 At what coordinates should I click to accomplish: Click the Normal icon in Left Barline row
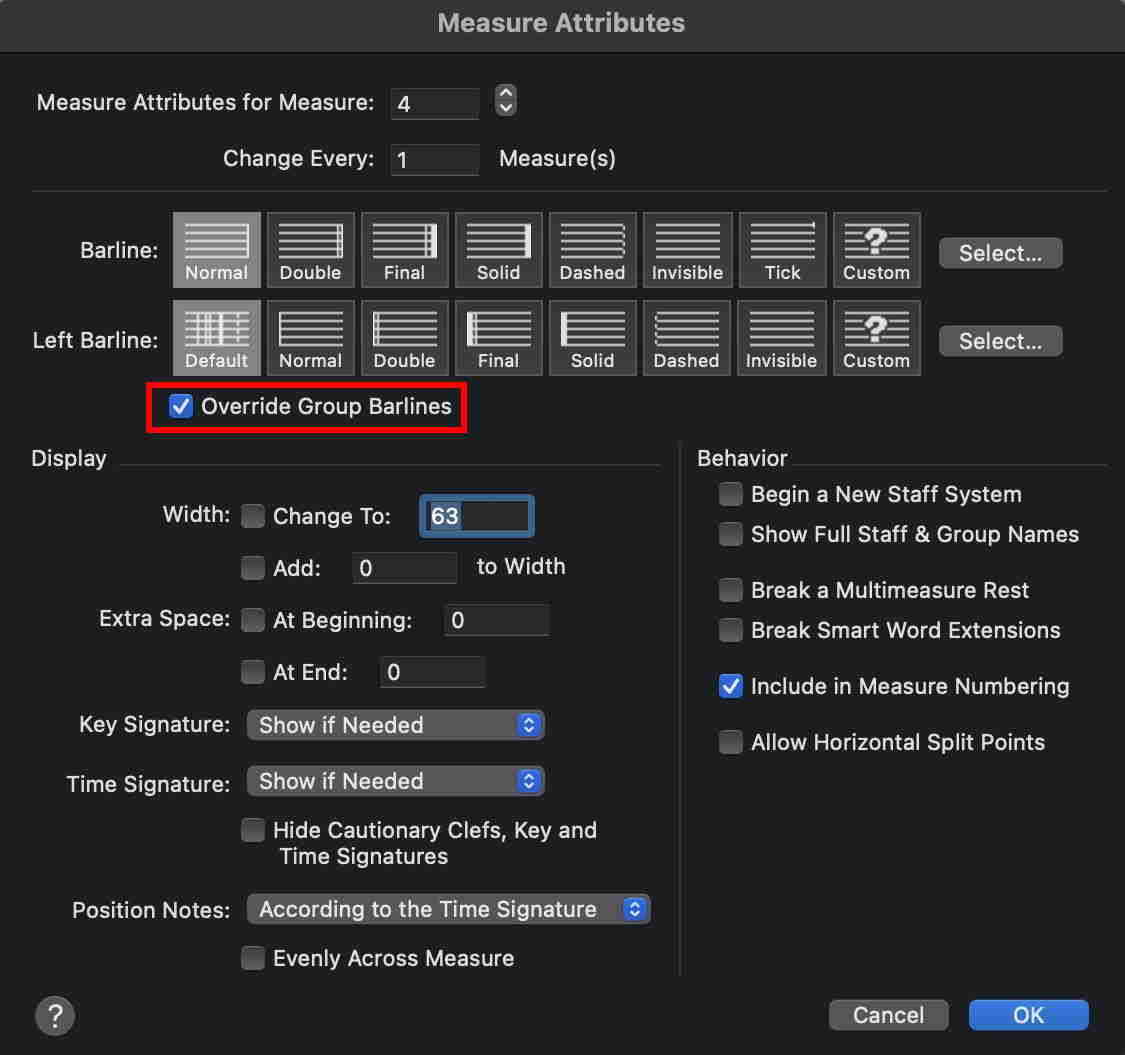(x=310, y=338)
